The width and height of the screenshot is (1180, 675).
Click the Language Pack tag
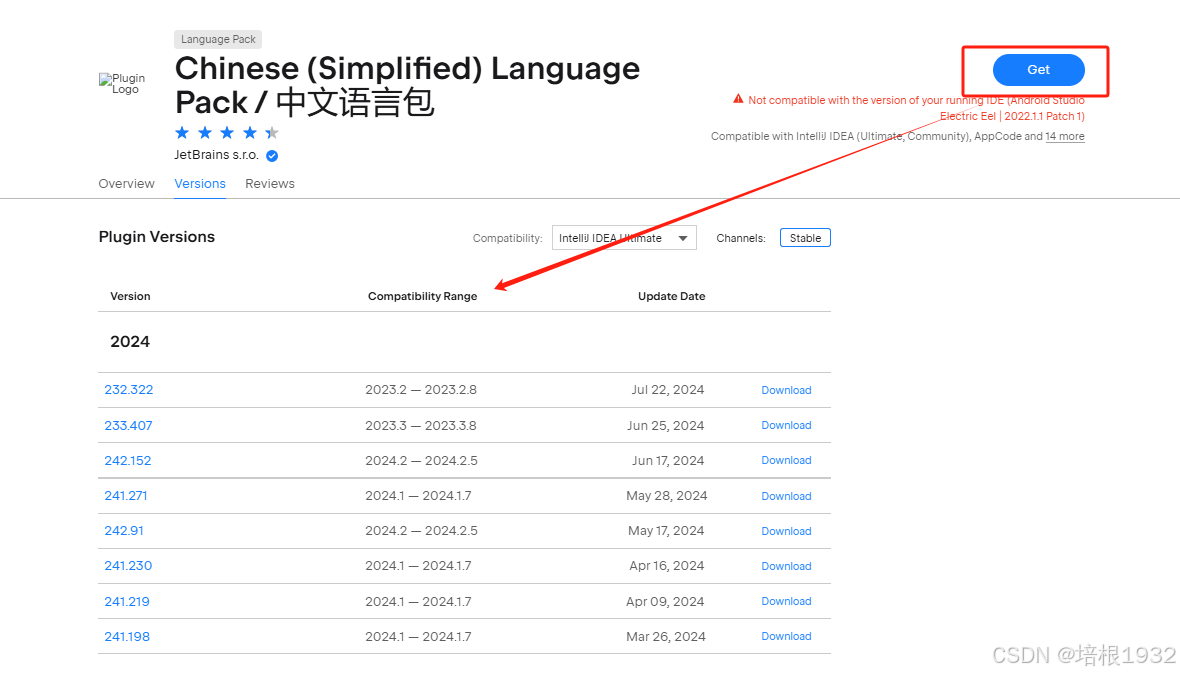coord(218,39)
